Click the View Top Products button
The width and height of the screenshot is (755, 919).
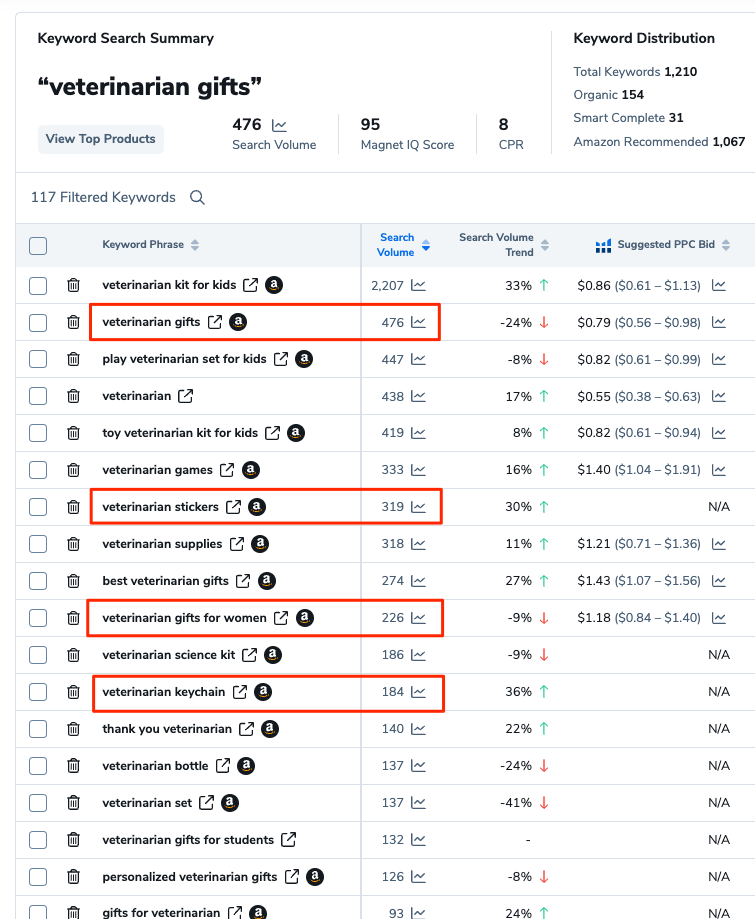100,139
